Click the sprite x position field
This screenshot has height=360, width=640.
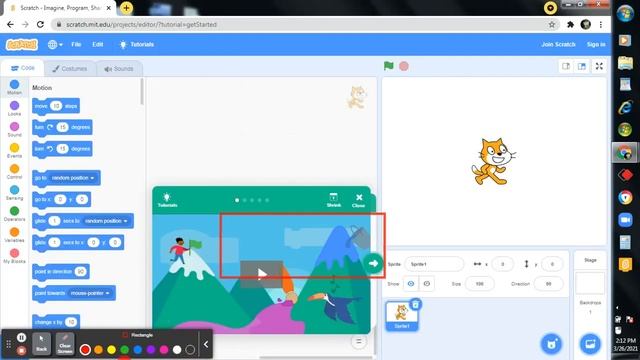coord(502,264)
